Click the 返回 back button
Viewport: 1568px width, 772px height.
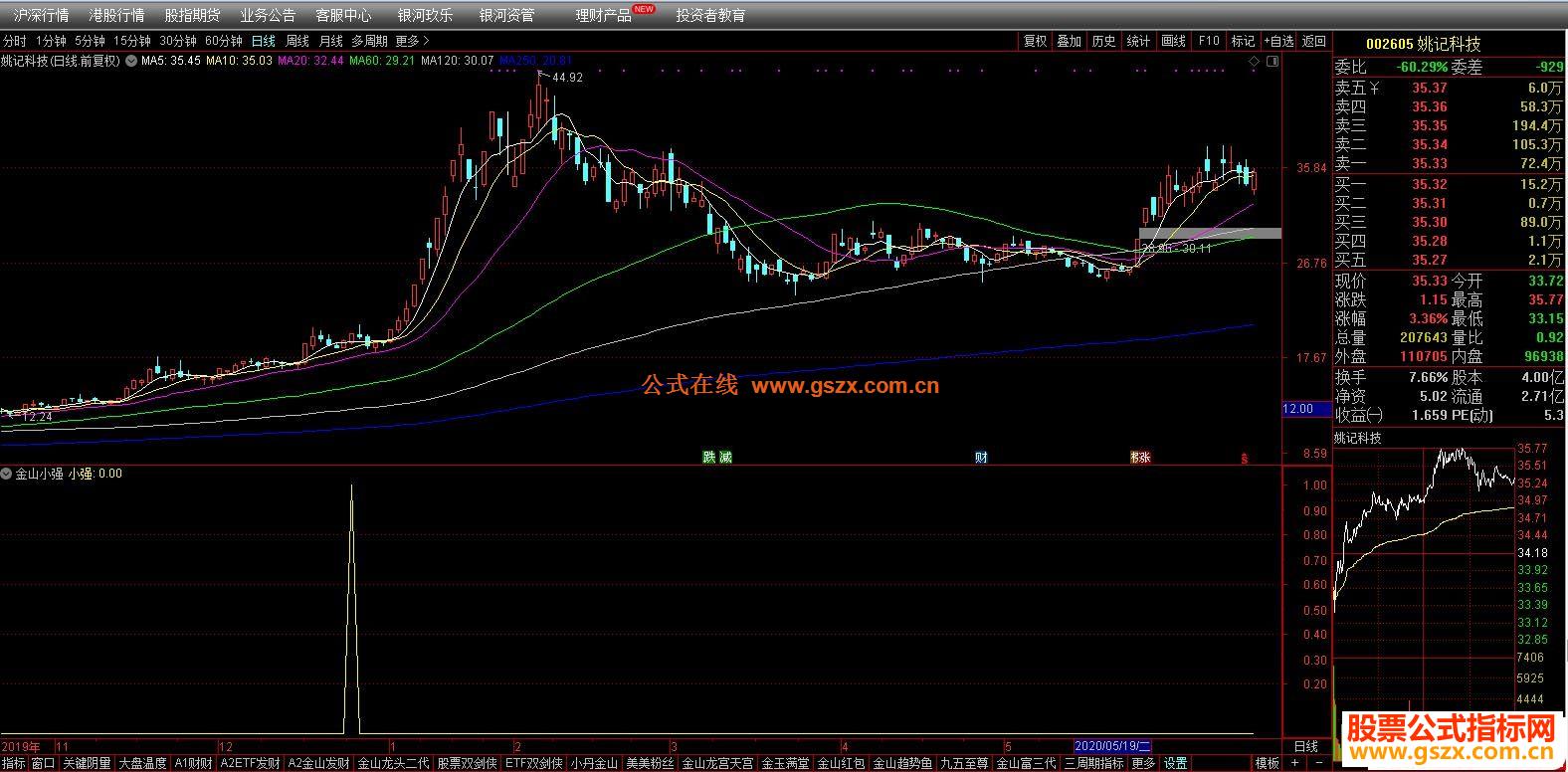click(x=1314, y=41)
